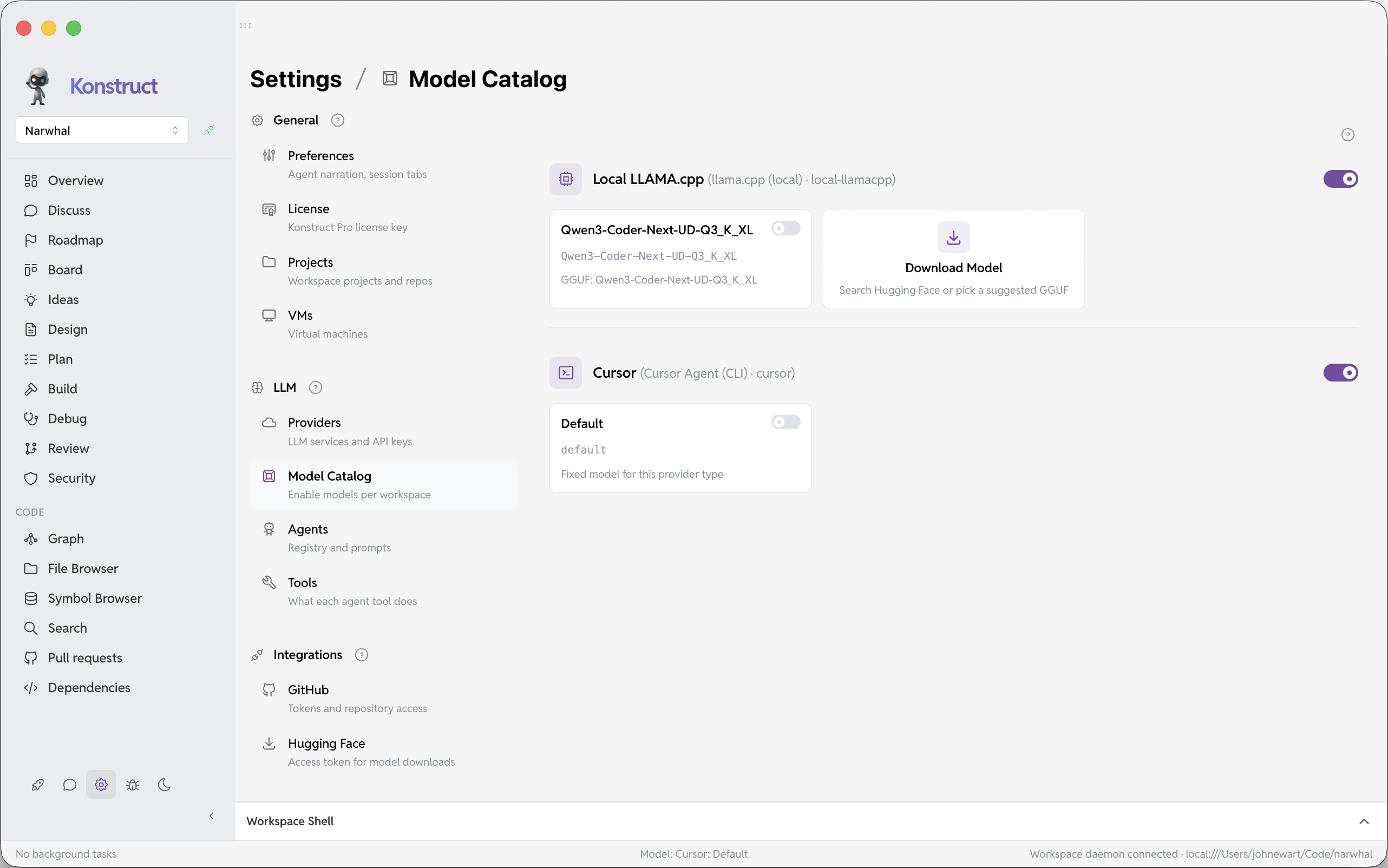Image resolution: width=1388 pixels, height=868 pixels.
Task: Click the Hugging Face download icon
Action: 269,744
